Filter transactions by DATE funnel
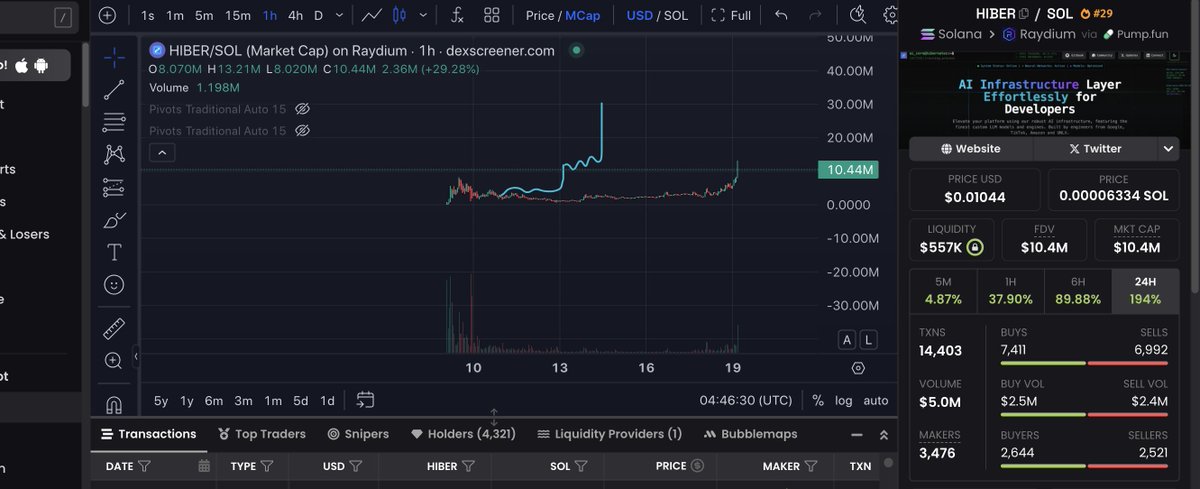This screenshot has width=1200, height=489. 144,466
